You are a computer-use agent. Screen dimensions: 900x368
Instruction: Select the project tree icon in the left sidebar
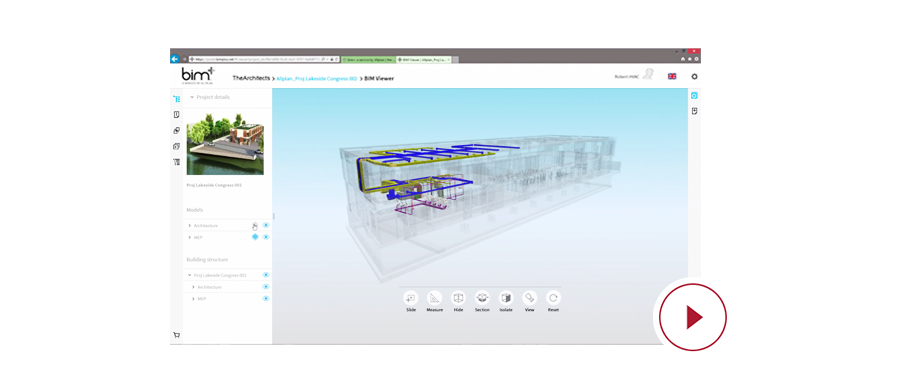(176, 99)
